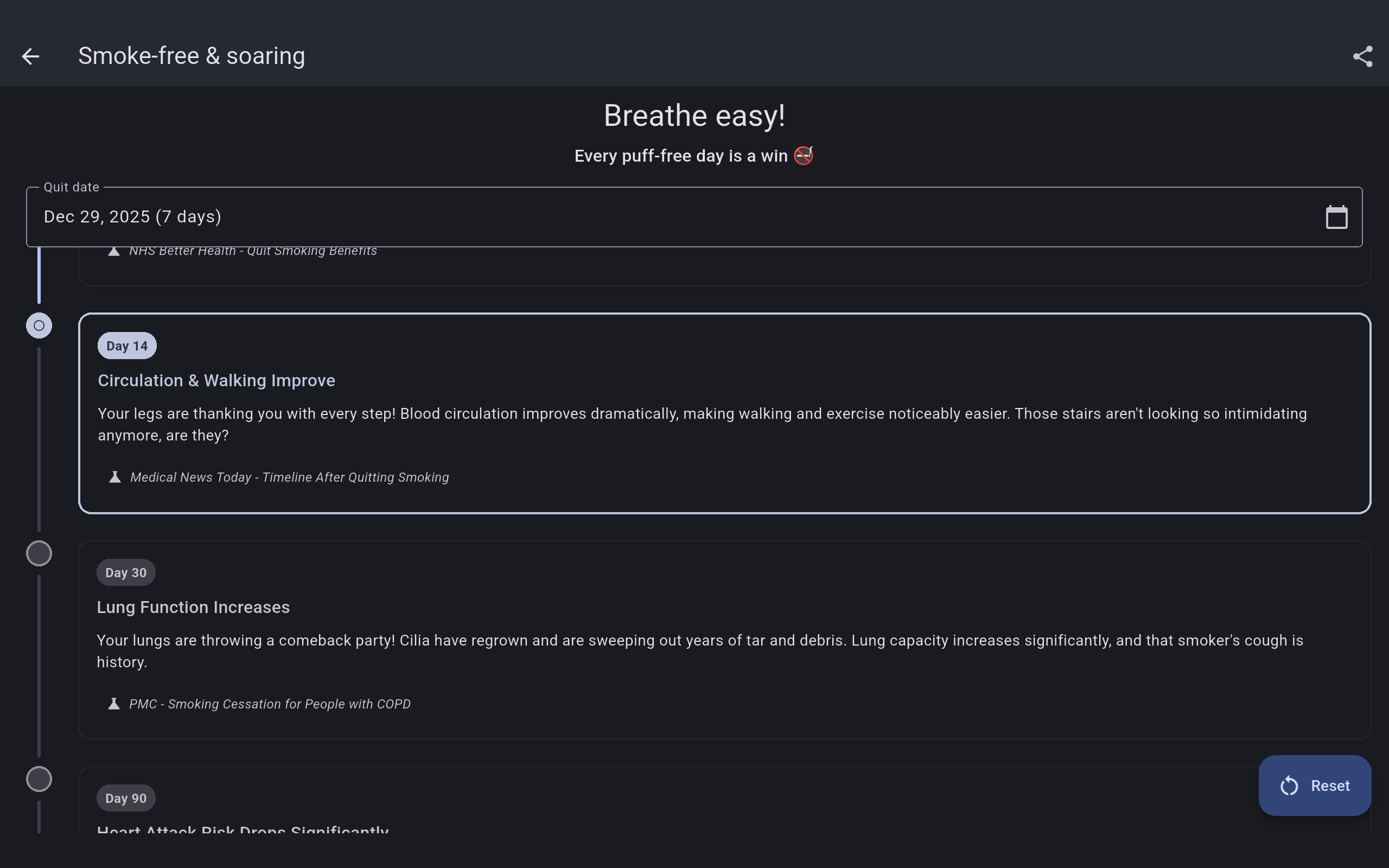This screenshot has height=868, width=1389.
Task: Click the Day 30 badge chip
Action: 126,572
